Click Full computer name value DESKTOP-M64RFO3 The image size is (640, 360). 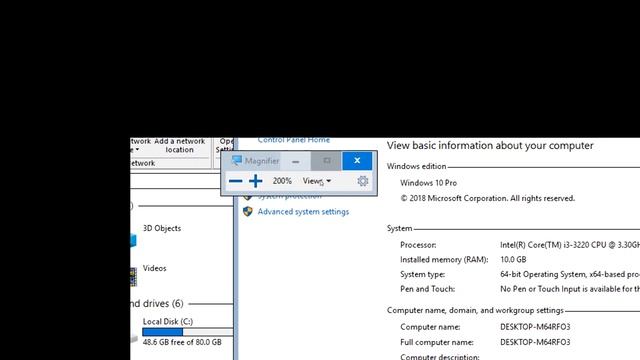[535, 342]
